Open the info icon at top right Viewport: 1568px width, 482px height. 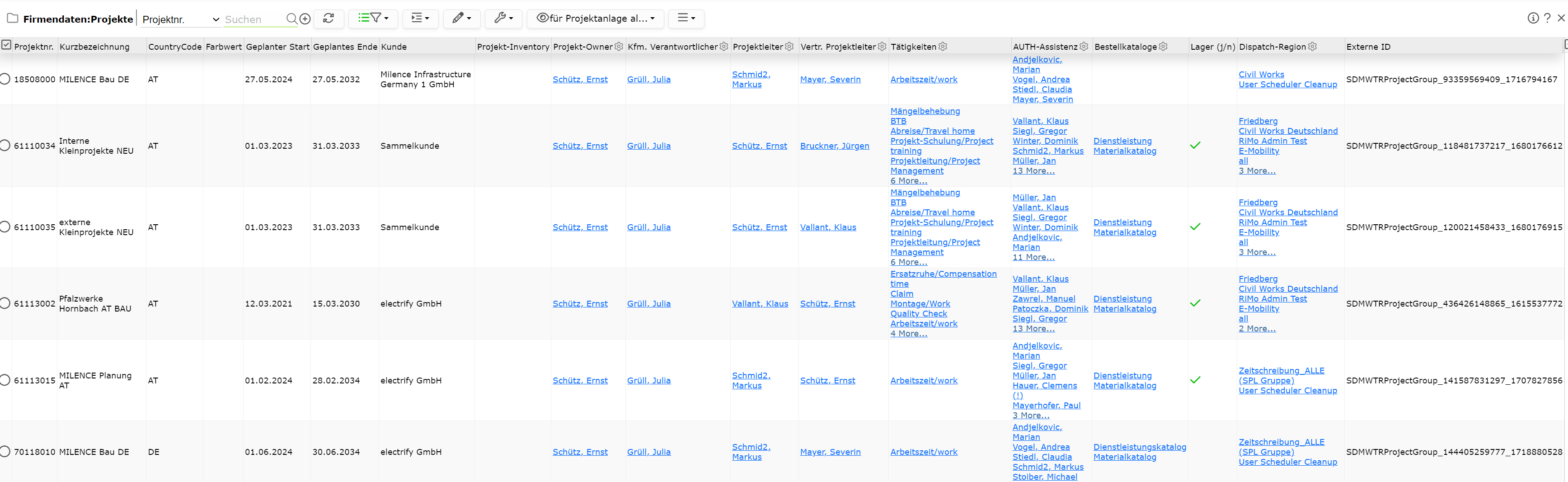(1533, 18)
